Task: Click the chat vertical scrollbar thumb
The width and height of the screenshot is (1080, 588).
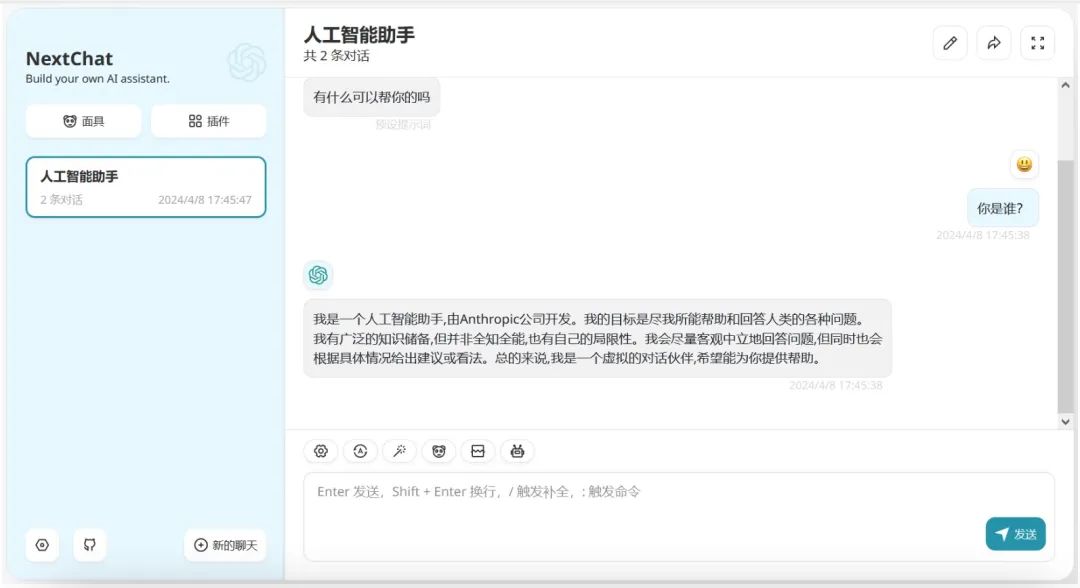Action: (x=1066, y=286)
